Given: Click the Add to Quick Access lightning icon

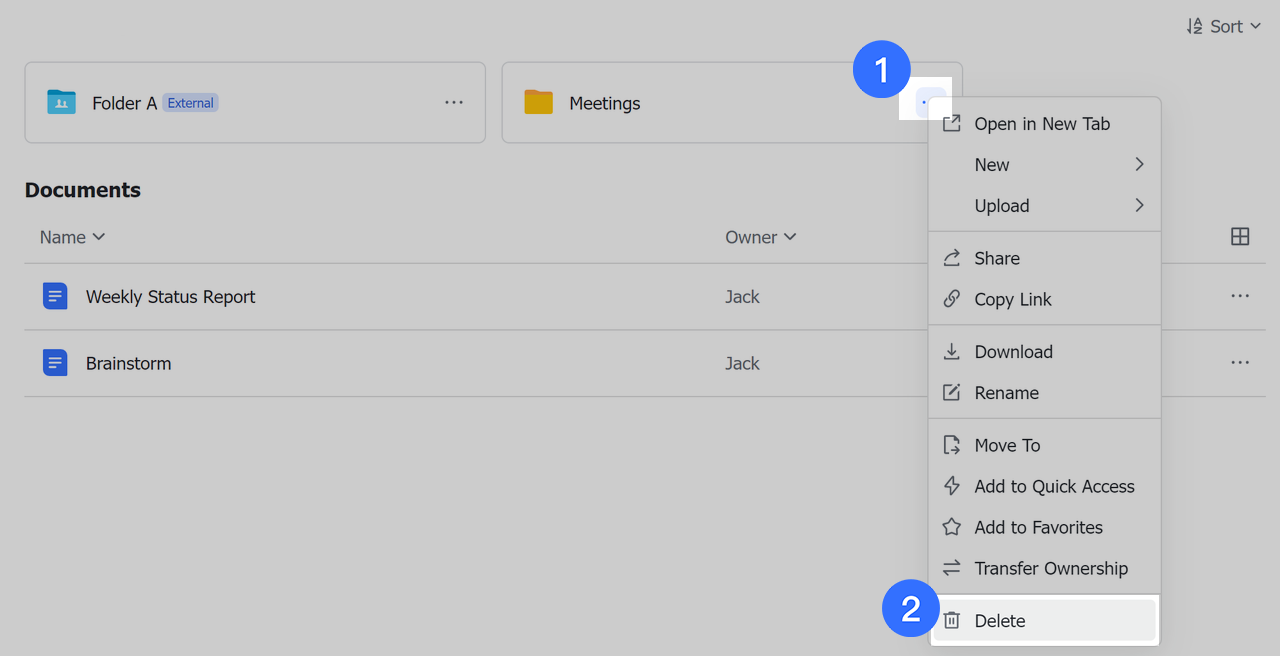Looking at the screenshot, I should [x=952, y=486].
